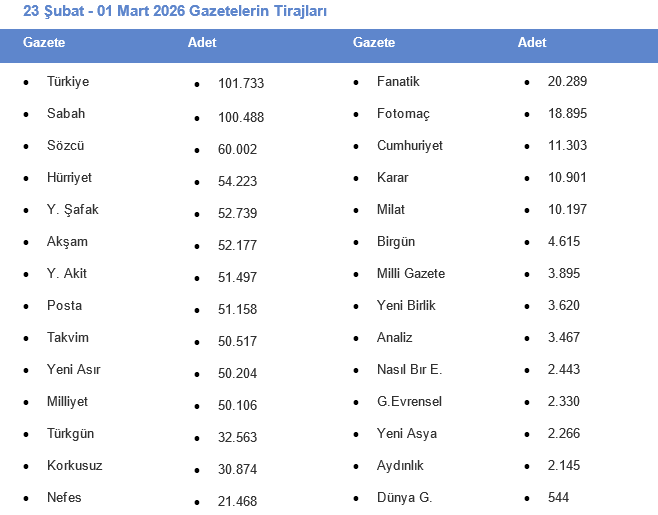Click the circulation figure 101.733
Image resolution: width=658 pixels, height=515 pixels.
coord(241,84)
